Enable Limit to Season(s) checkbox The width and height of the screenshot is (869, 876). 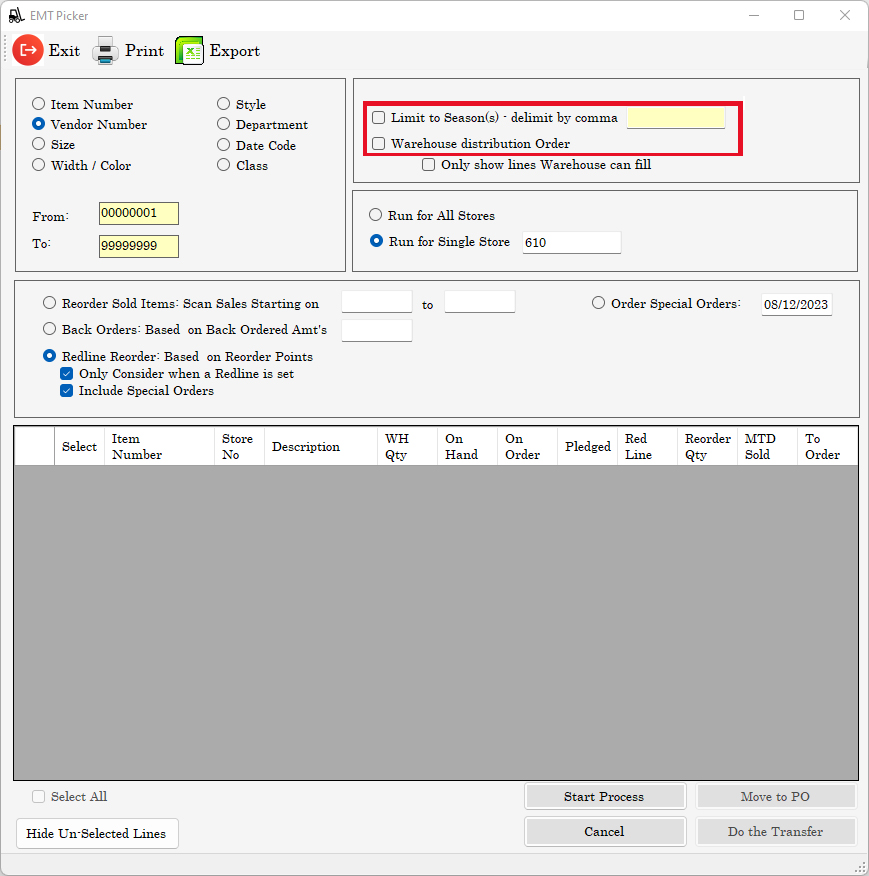point(379,118)
